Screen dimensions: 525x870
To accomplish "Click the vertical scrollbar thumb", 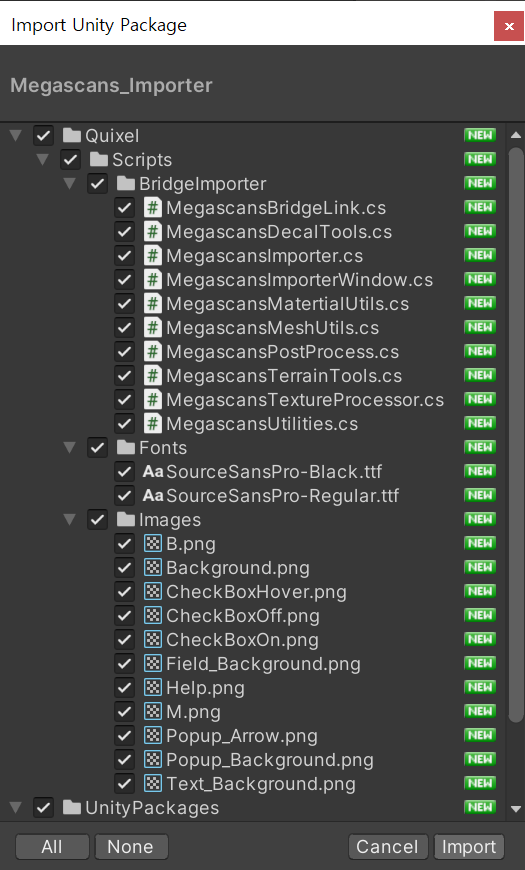I will (x=516, y=435).
